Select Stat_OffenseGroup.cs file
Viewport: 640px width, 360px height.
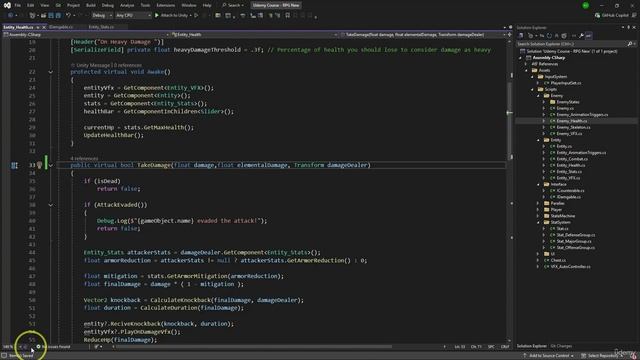tap(576, 248)
